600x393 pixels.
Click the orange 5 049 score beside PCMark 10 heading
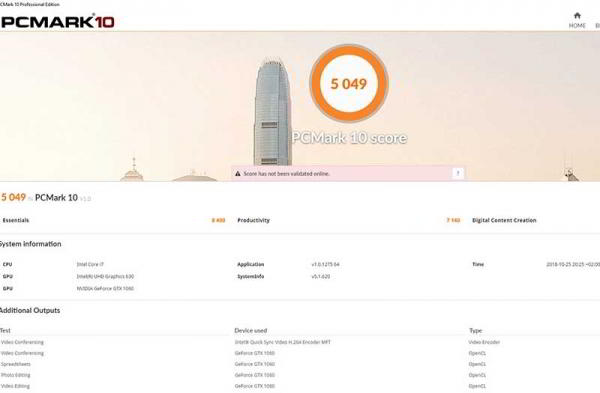pos(13,197)
